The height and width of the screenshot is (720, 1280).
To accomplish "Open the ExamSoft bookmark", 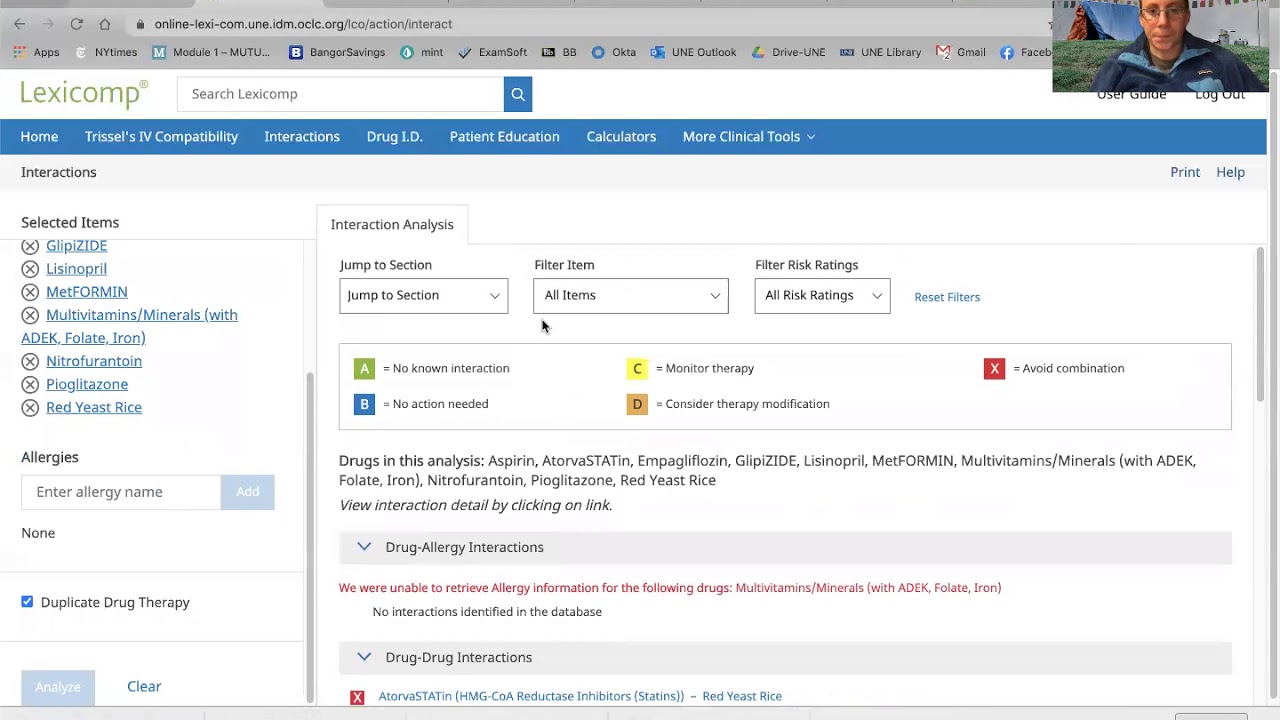I will (x=492, y=52).
